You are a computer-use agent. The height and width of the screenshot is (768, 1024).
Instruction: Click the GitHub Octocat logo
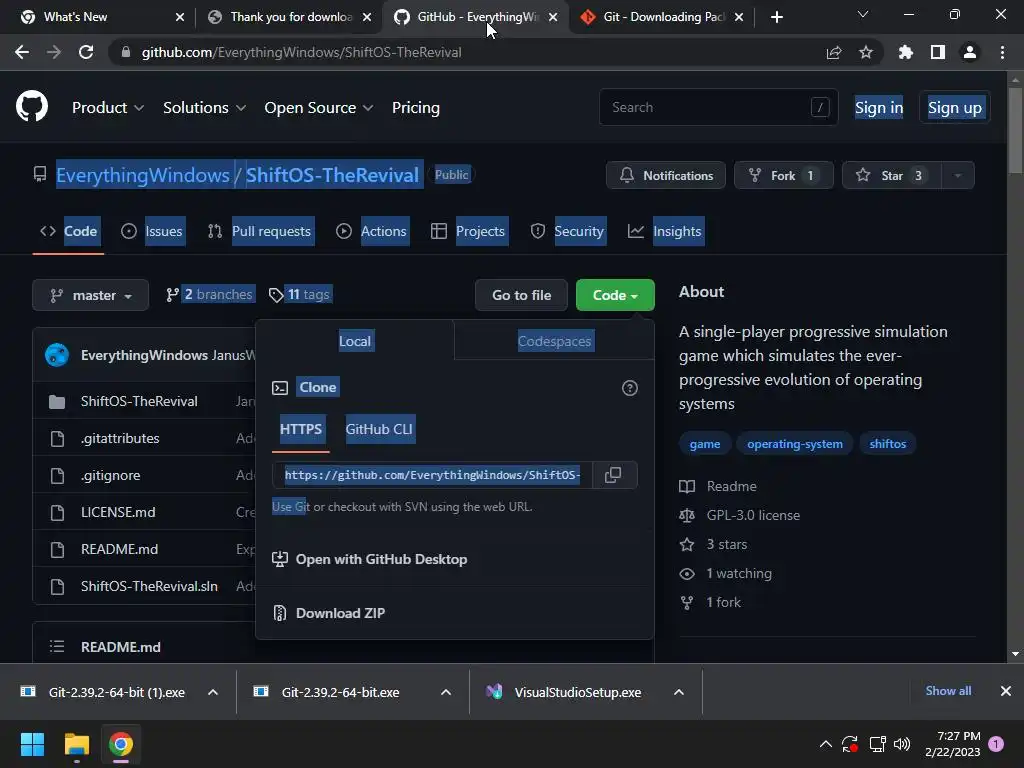point(31,107)
